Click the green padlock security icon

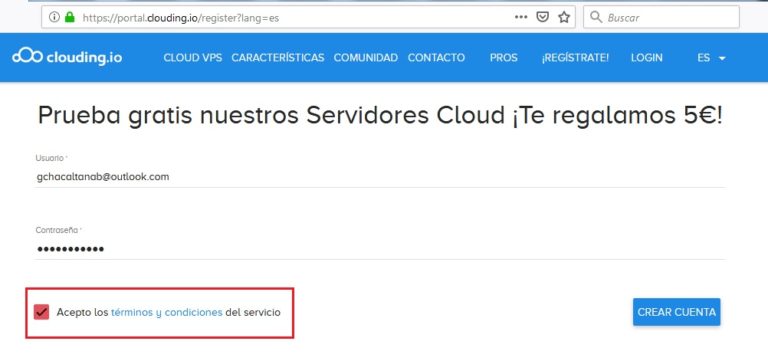coord(70,17)
